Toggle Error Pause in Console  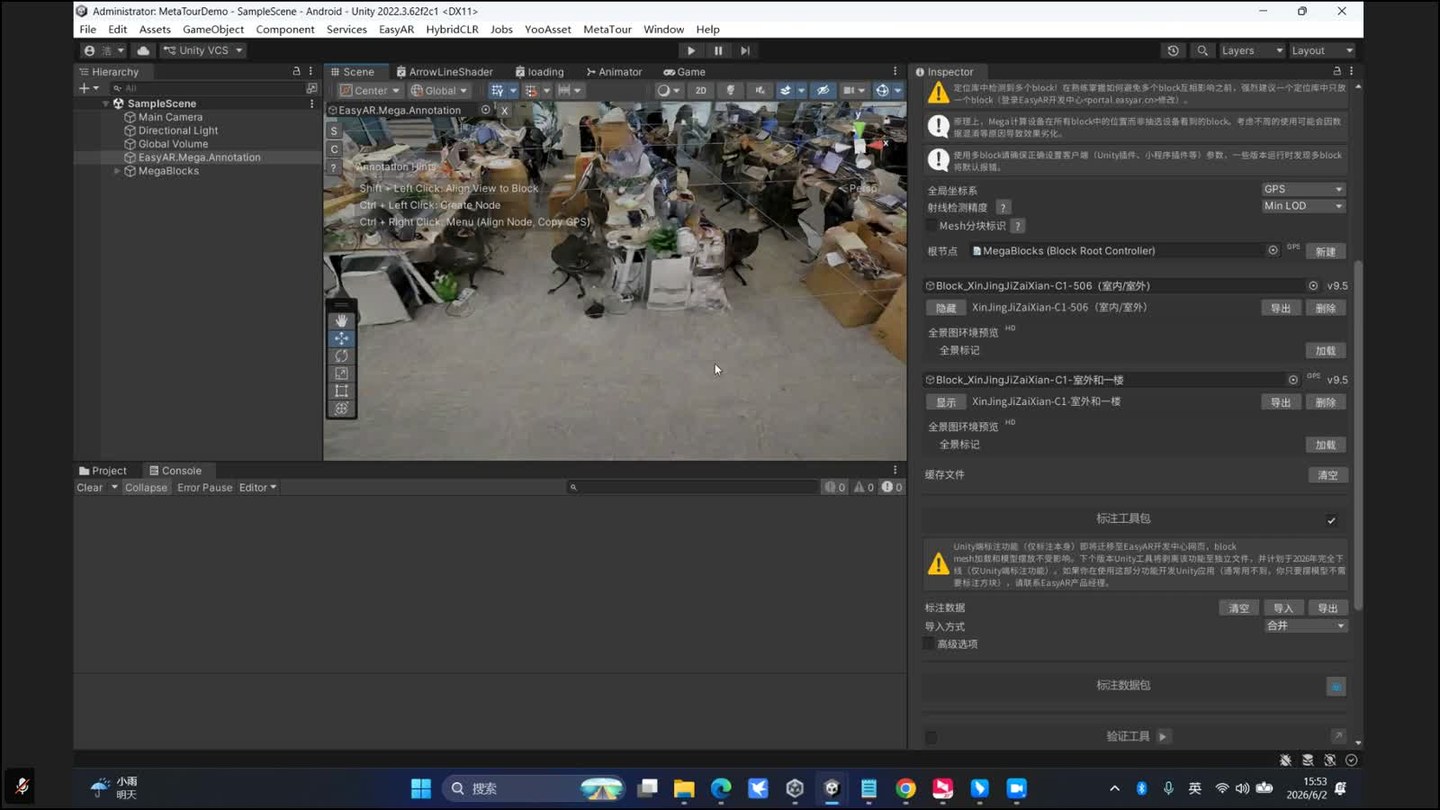204,487
